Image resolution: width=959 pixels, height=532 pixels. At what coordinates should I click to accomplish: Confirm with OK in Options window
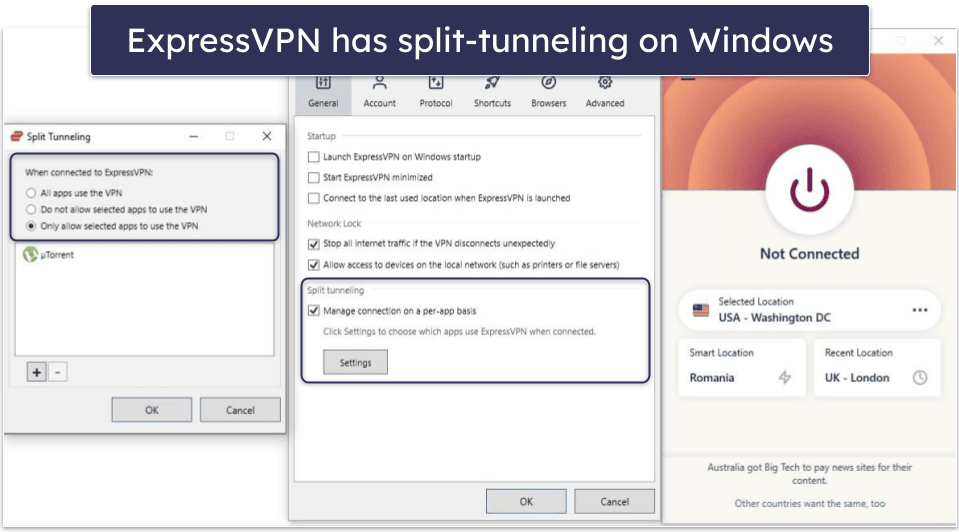[x=526, y=501]
